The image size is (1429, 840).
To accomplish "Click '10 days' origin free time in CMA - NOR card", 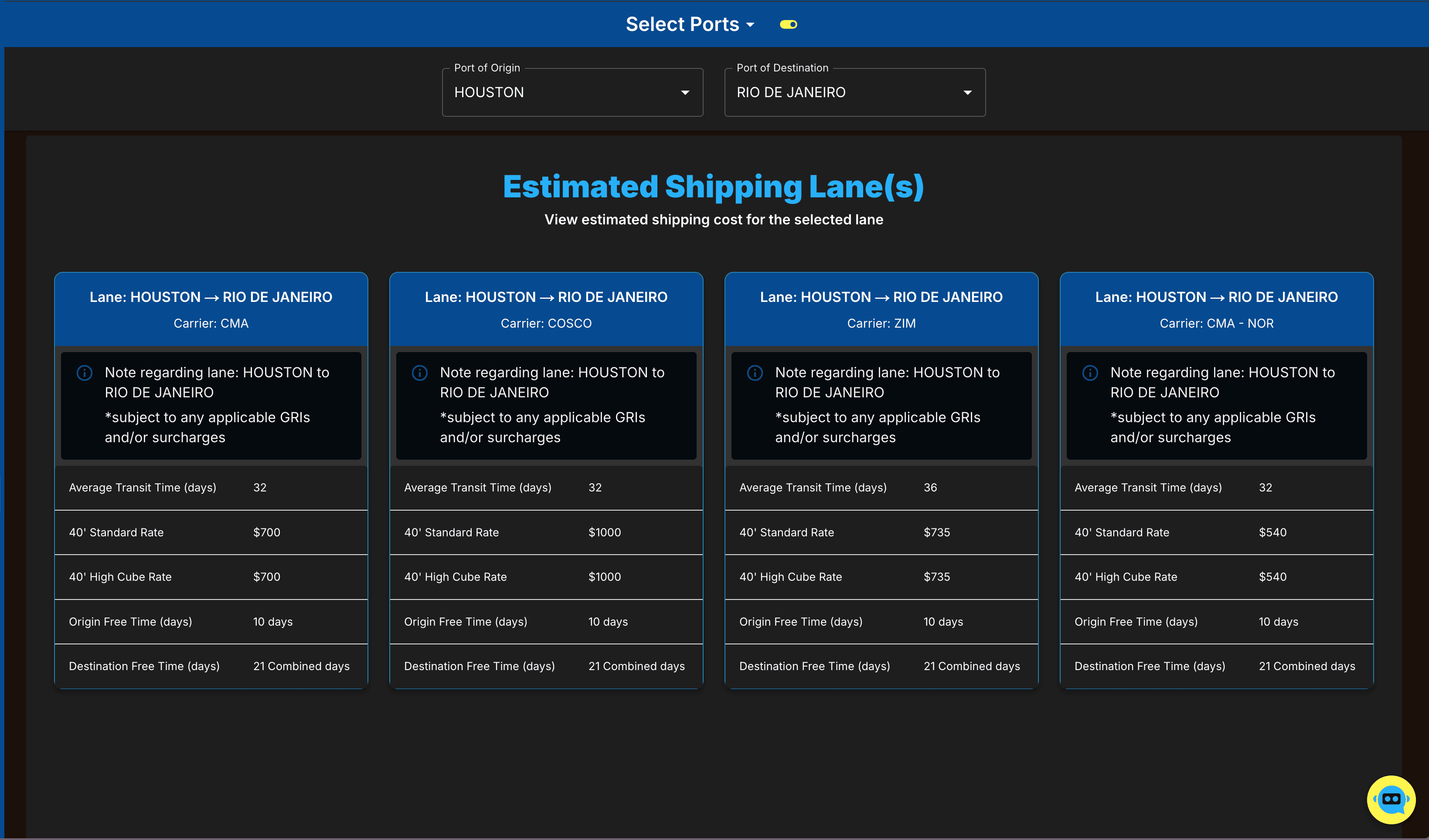I will tap(1278, 622).
